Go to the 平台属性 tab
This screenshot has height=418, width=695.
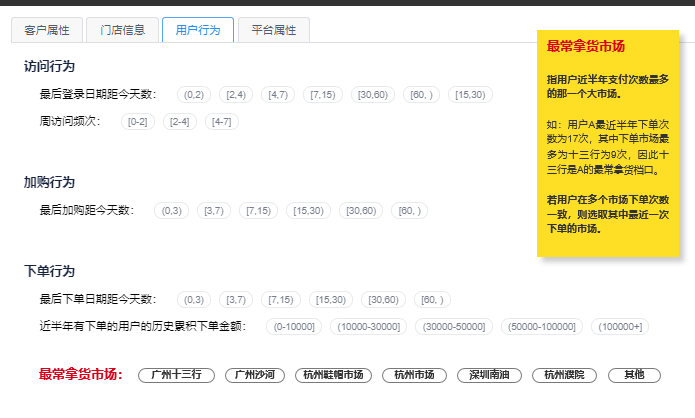coord(273,30)
